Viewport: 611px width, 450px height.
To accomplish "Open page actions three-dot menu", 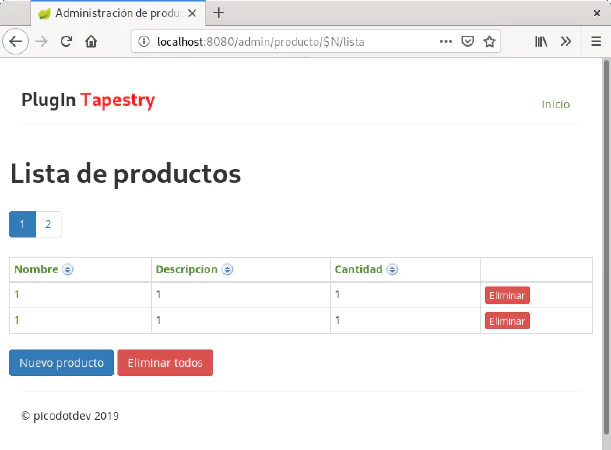I will click(446, 42).
